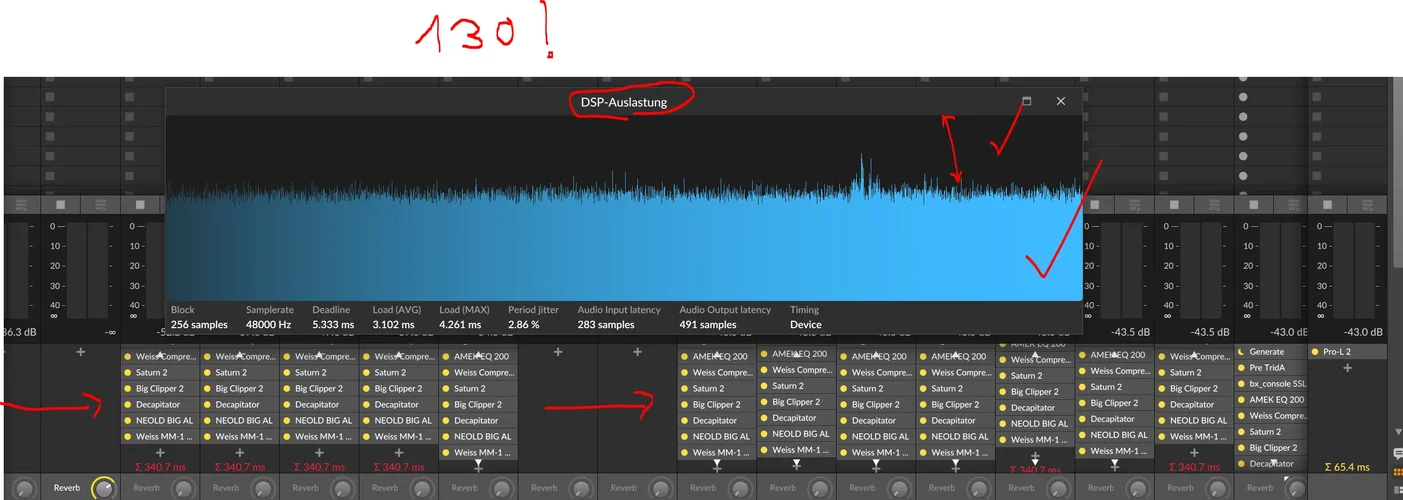Close the DSP-Auslastung window
This screenshot has height=500, width=1403.
coord(1061,101)
